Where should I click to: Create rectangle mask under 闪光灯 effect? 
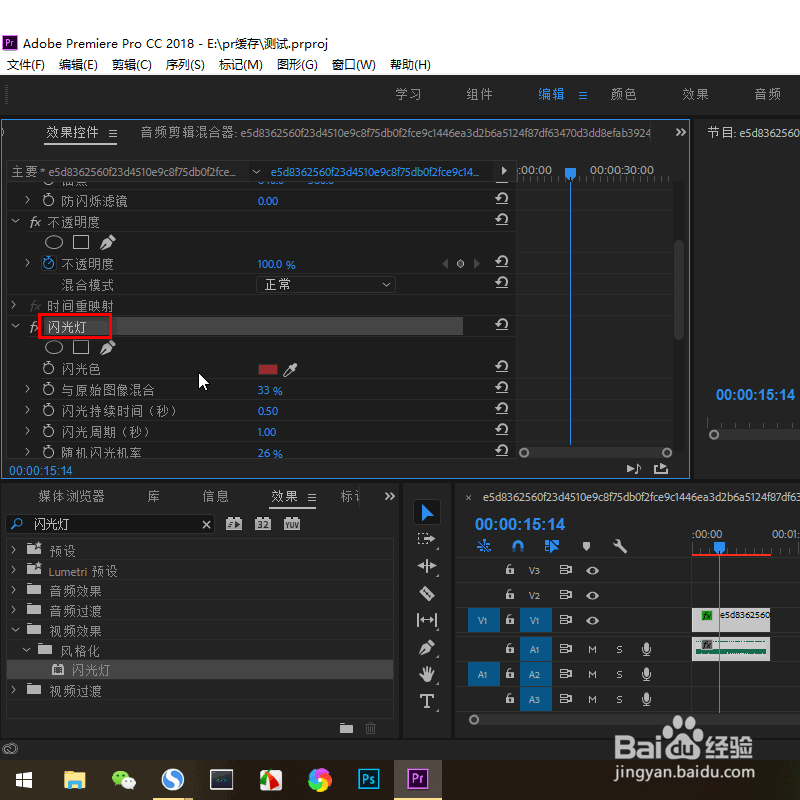point(81,347)
